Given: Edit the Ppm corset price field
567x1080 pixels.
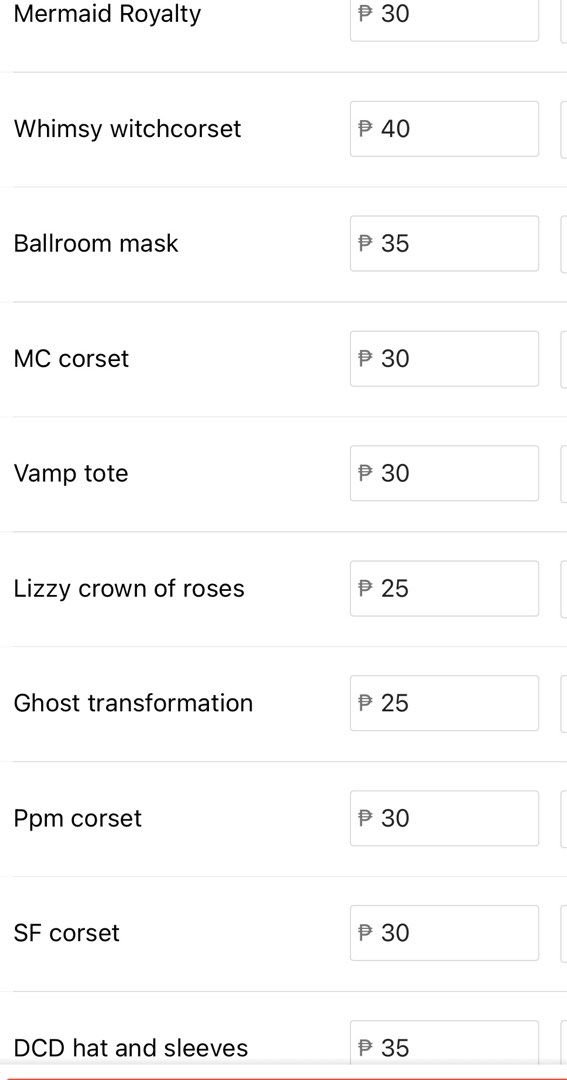Looking at the screenshot, I should [444, 818].
